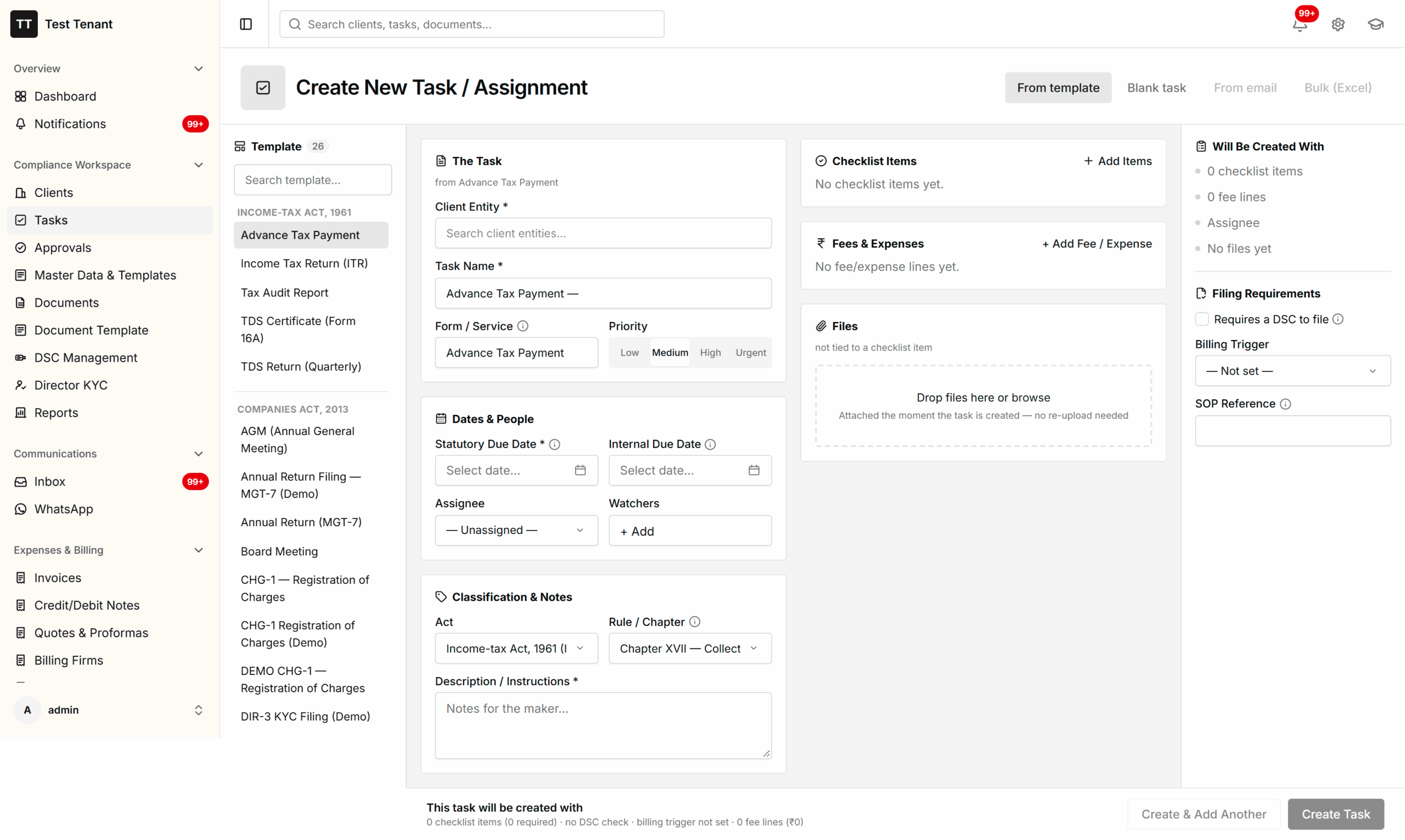This screenshot has height=840, width=1405.
Task: Click Form / Service info icon
Action: coord(523,326)
